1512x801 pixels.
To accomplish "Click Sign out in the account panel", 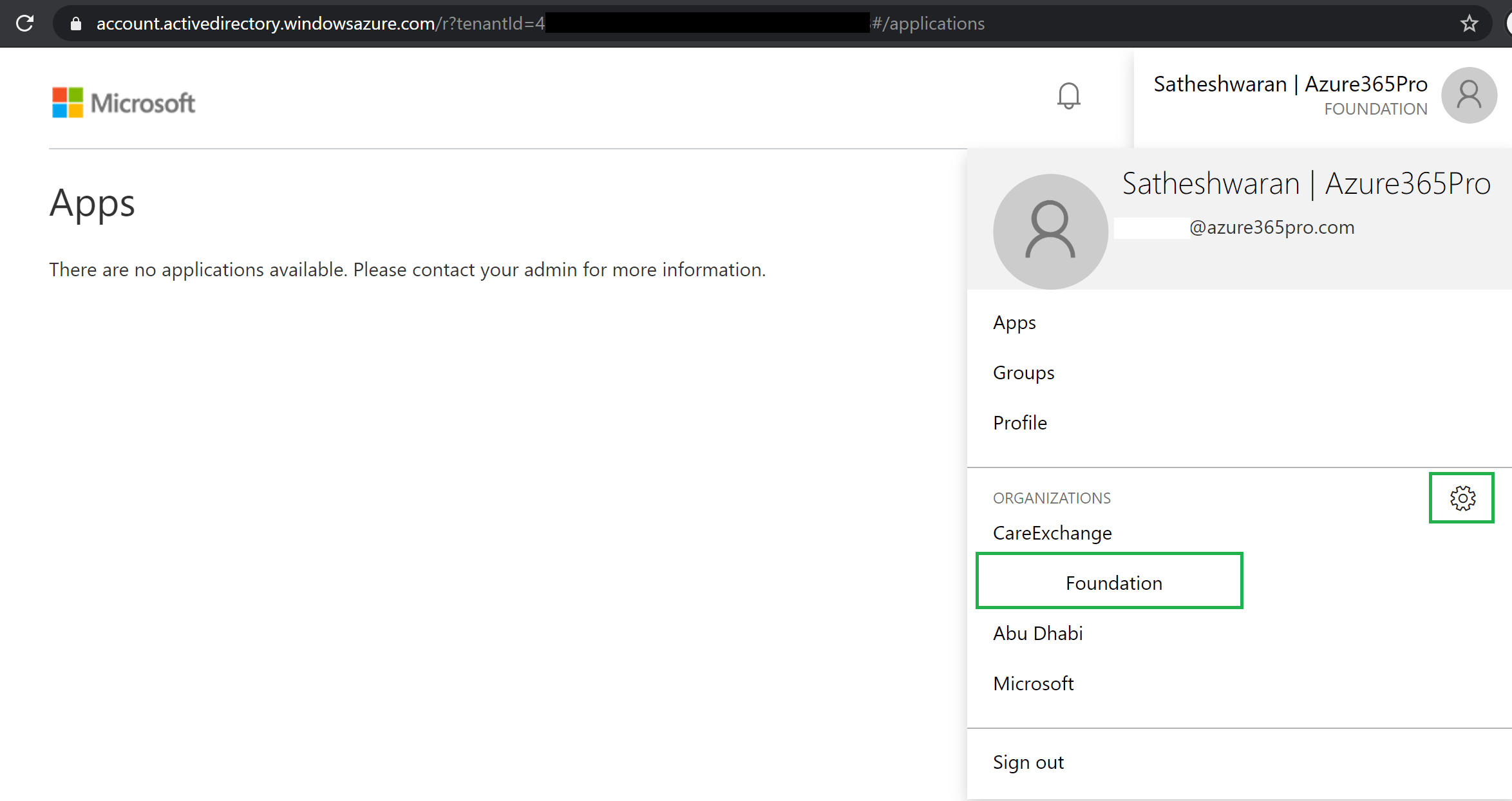I will 1028,762.
